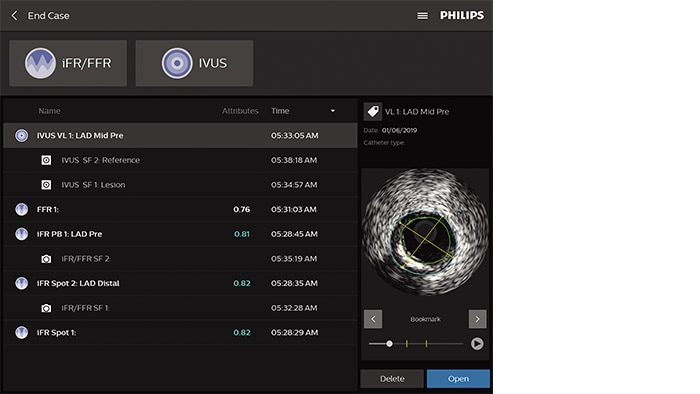Image resolution: width=700 pixels, height=394 pixels.
Task: Click the blue Open button
Action: [458, 378]
